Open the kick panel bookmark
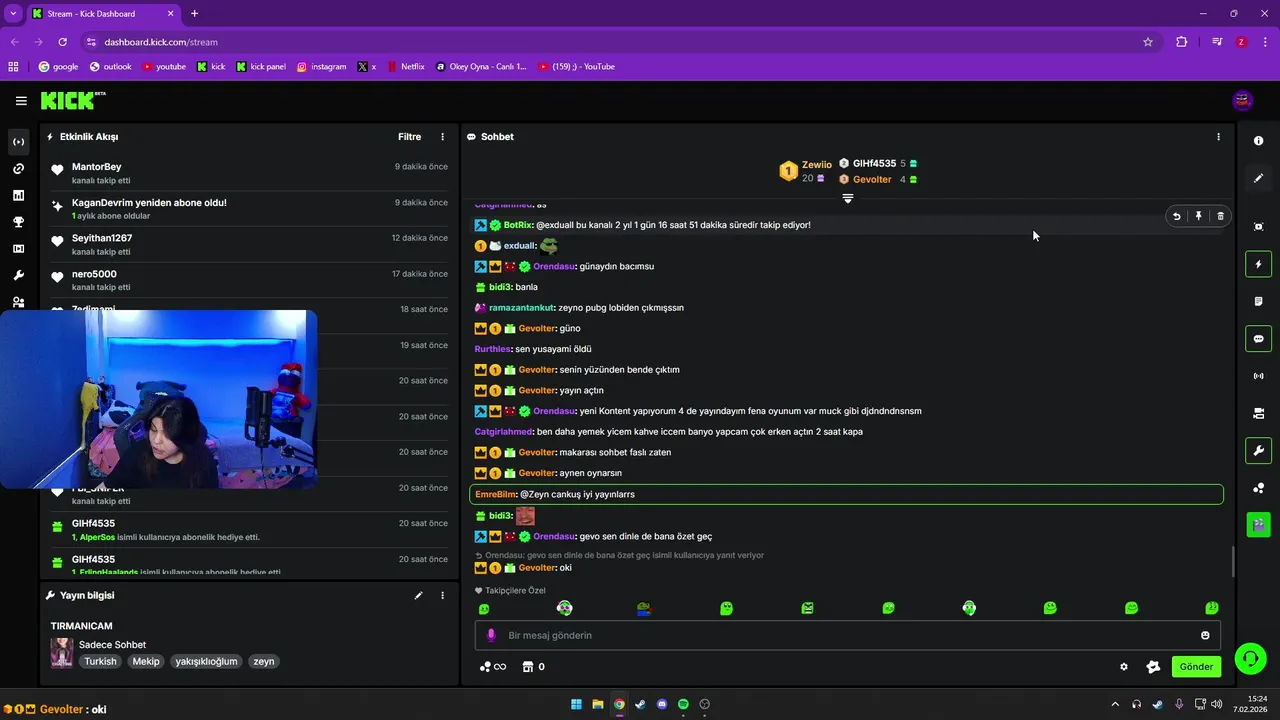 point(261,67)
